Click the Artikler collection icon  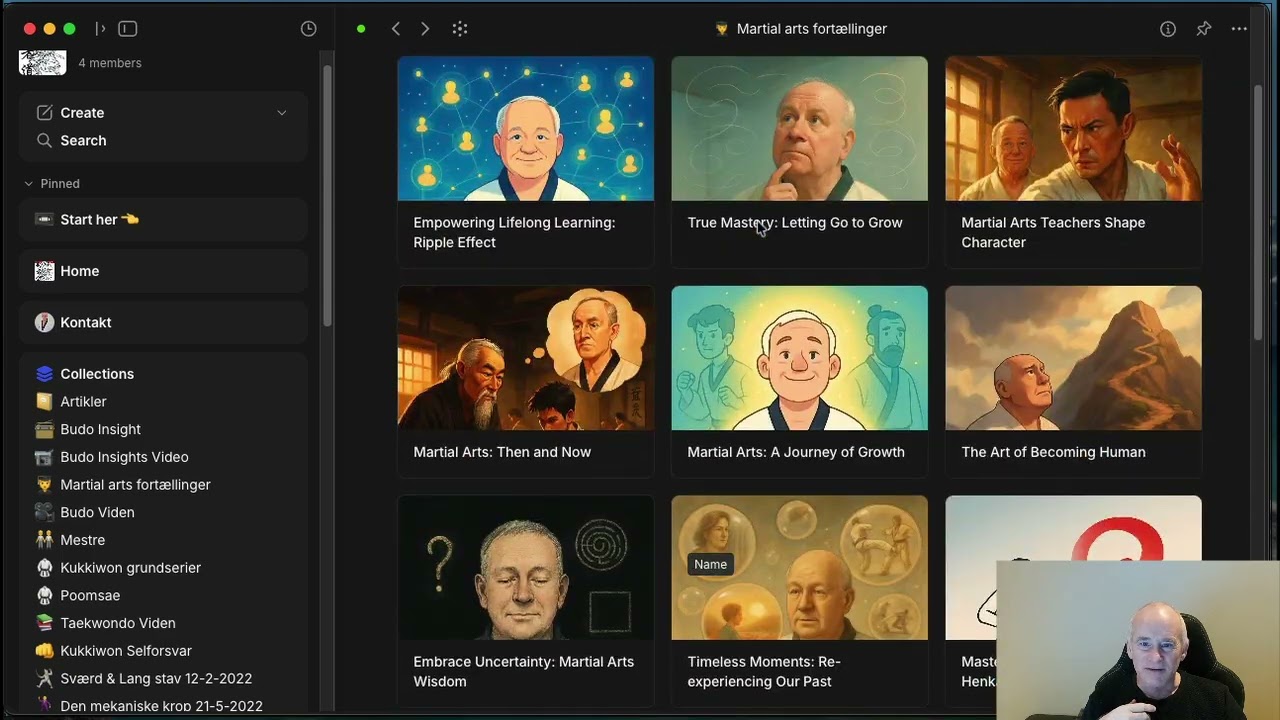44,401
